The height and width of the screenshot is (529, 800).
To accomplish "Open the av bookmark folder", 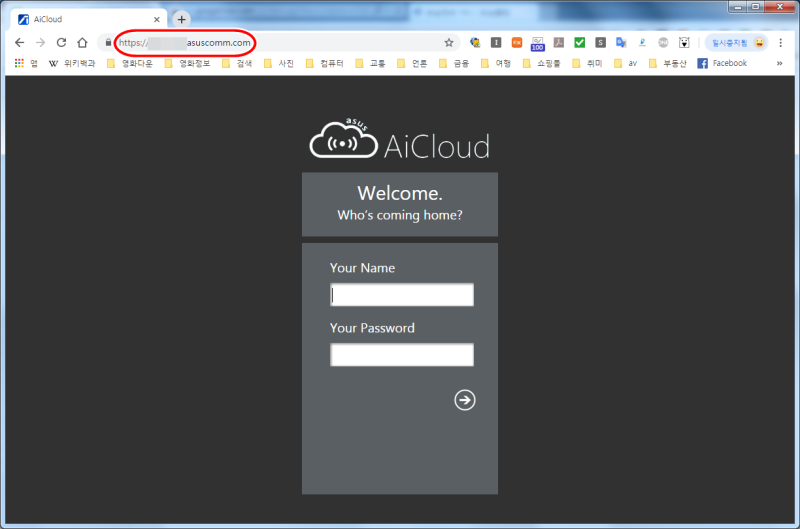I will tap(626, 63).
